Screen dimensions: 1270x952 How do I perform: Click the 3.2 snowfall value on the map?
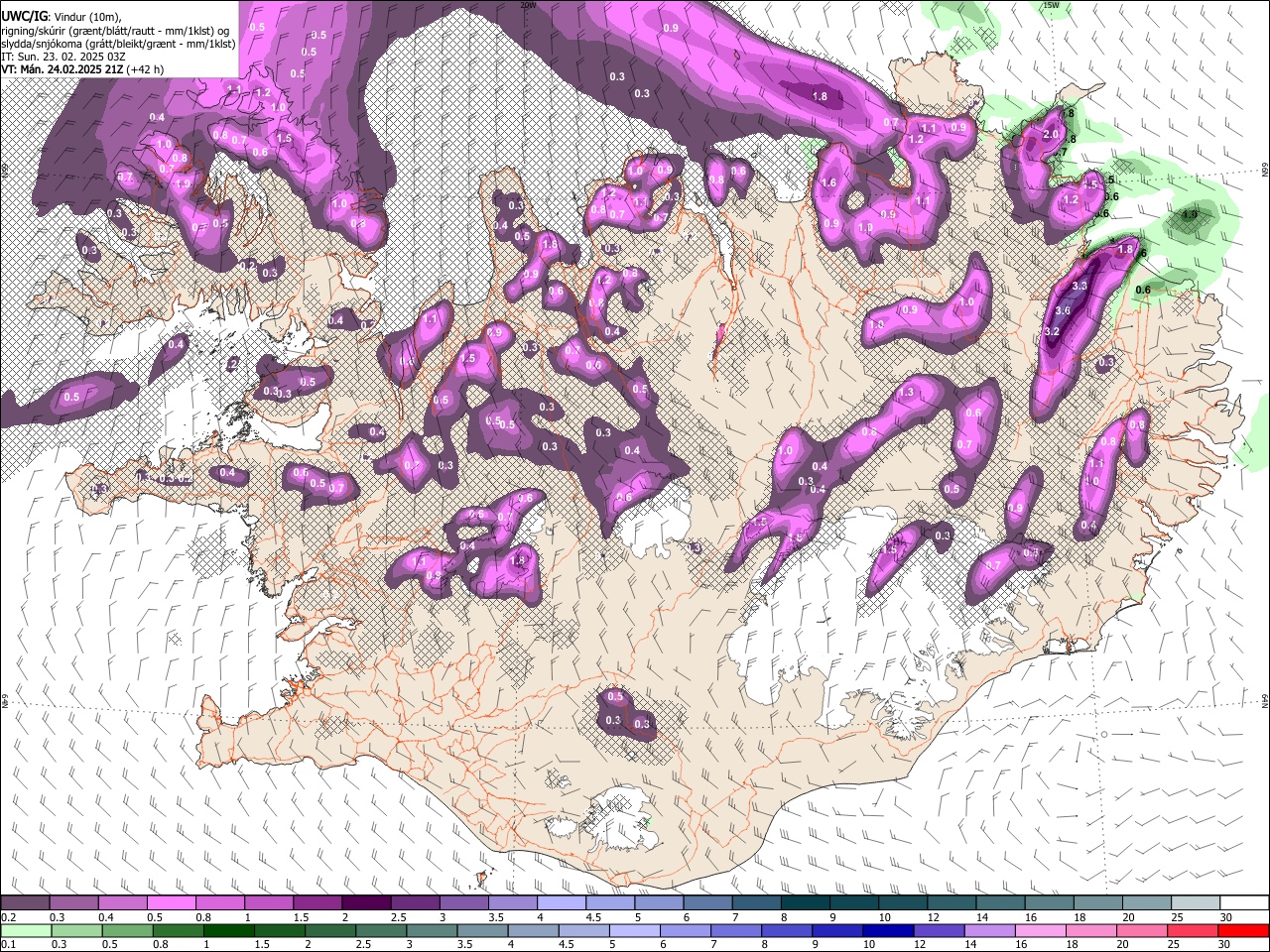click(x=1054, y=331)
